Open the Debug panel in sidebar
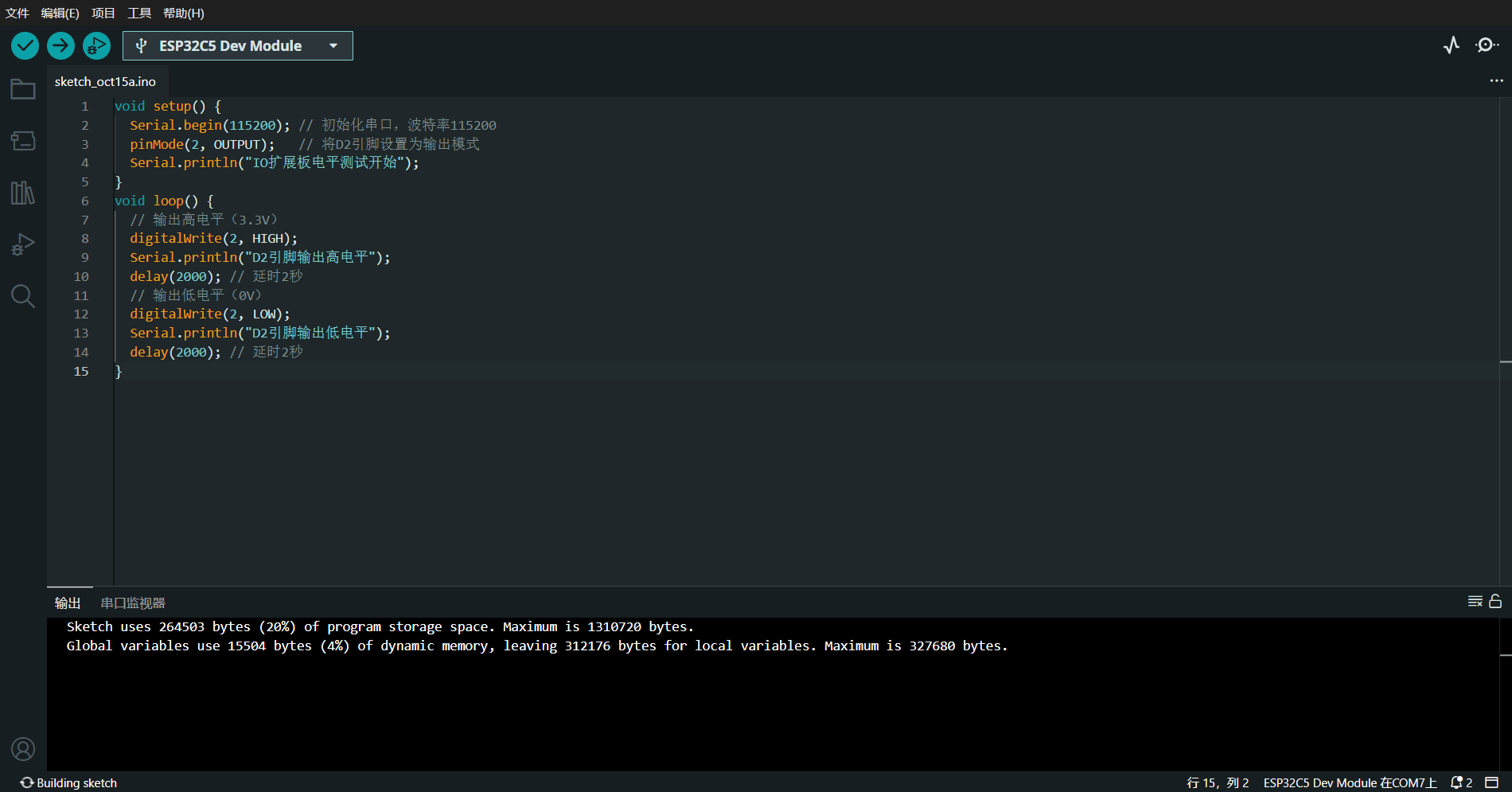This screenshot has height=792, width=1512. click(x=23, y=244)
